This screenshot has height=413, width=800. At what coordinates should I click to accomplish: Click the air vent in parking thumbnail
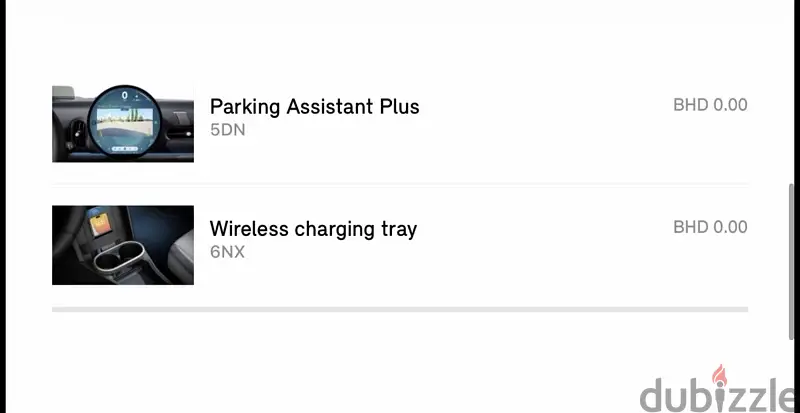click(x=78, y=134)
